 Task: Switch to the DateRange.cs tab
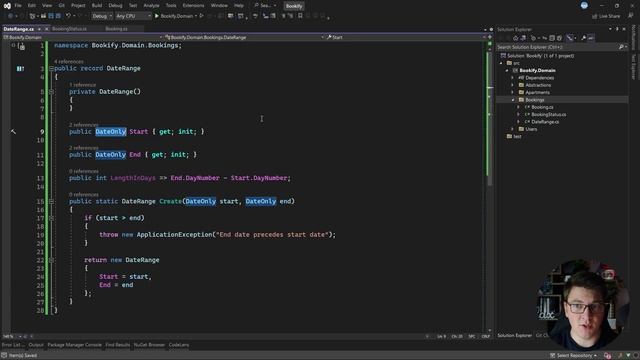click(x=18, y=29)
